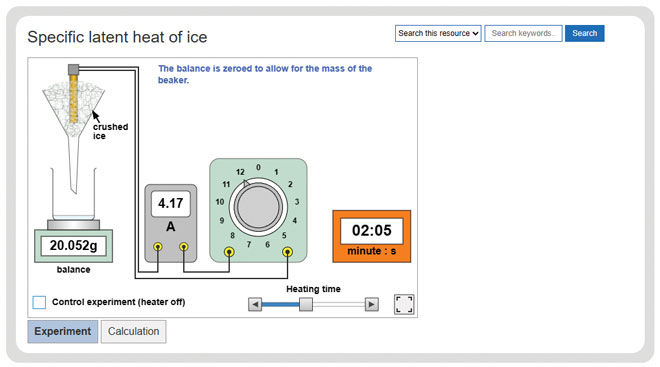660x367 pixels.
Task: Click the ammeter display reading 4.17
Action: click(170, 203)
